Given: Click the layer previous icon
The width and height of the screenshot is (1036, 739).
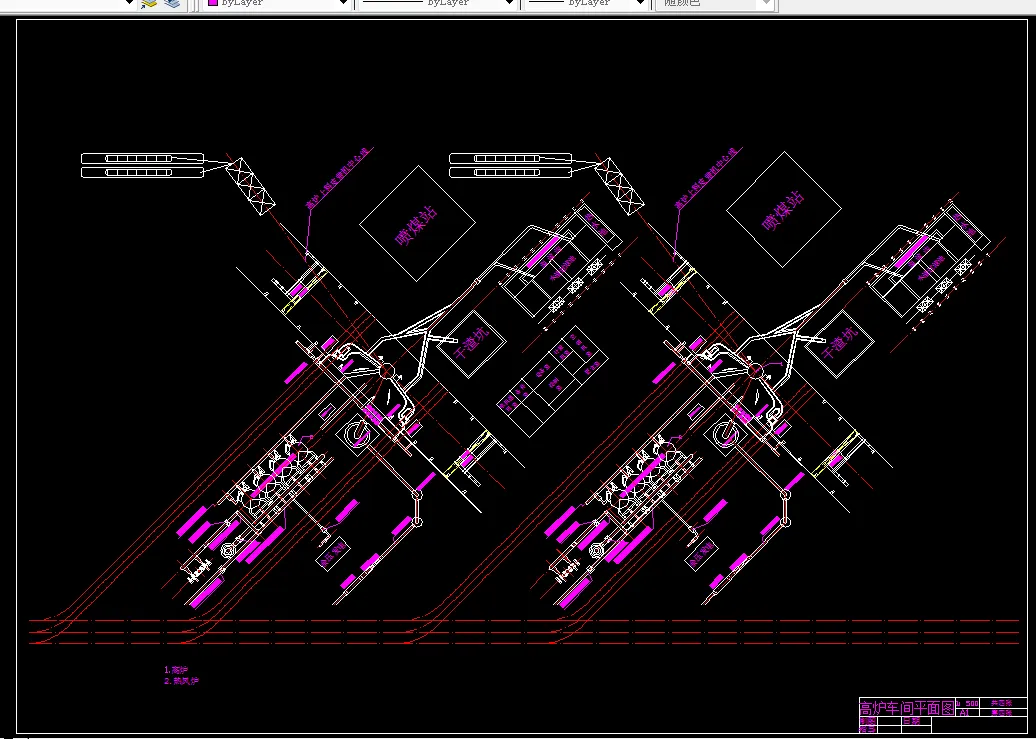Looking at the screenshot, I should 172,3.
